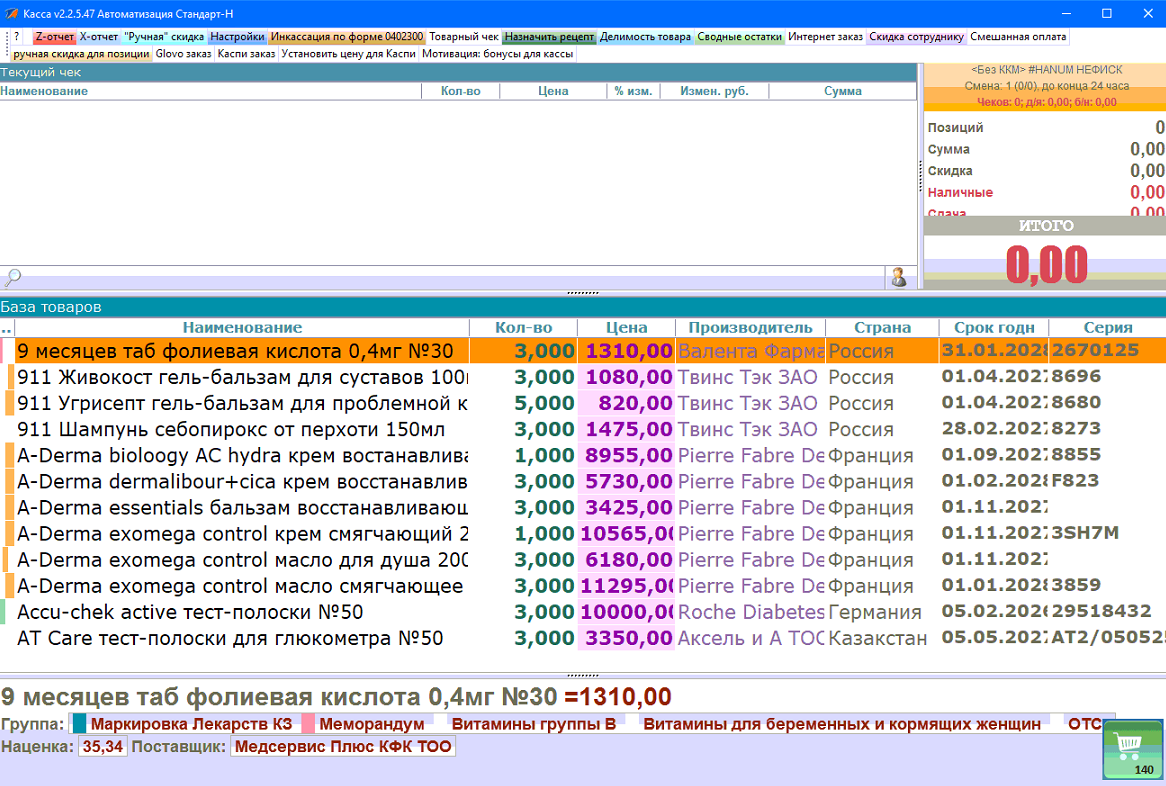Select Accu-chek active тест-полоски №50 row
The width and height of the screenshot is (1166, 786).
[583, 612]
